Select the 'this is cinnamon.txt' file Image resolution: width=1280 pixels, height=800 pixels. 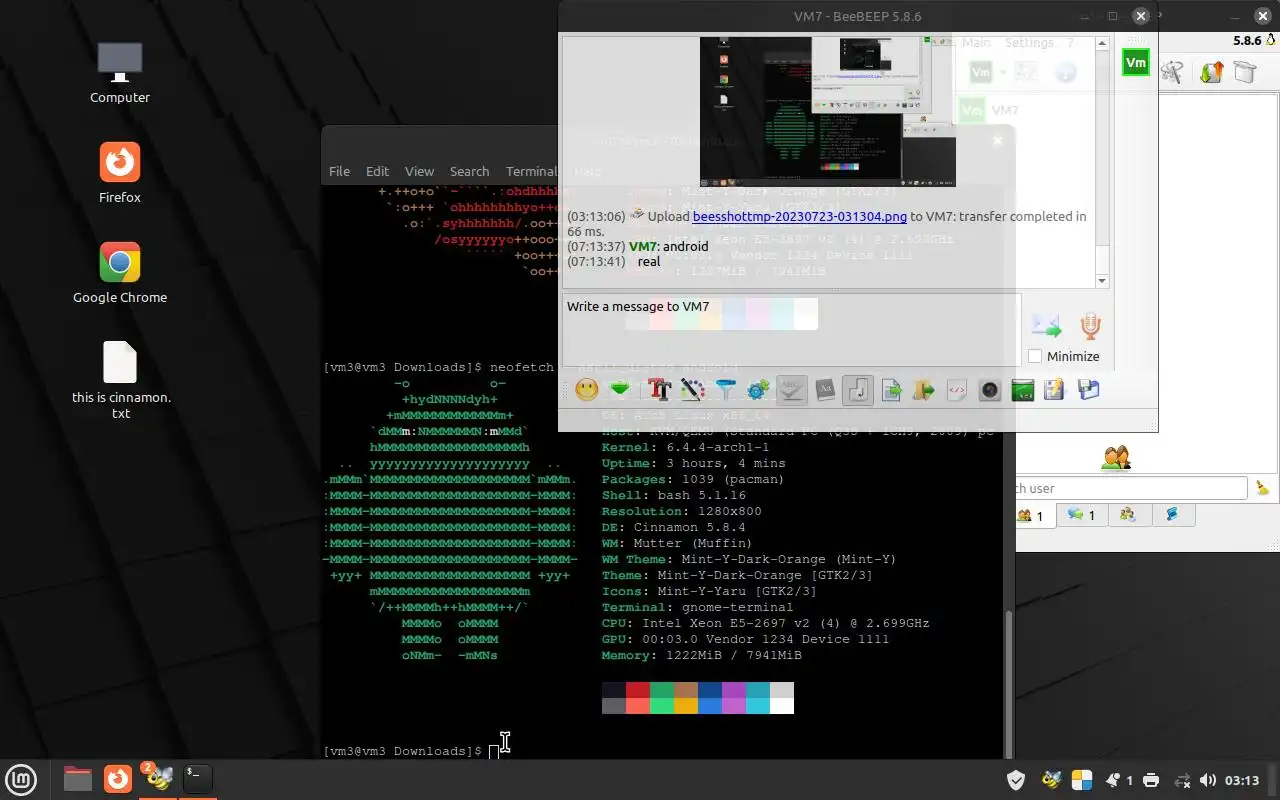[120, 380]
